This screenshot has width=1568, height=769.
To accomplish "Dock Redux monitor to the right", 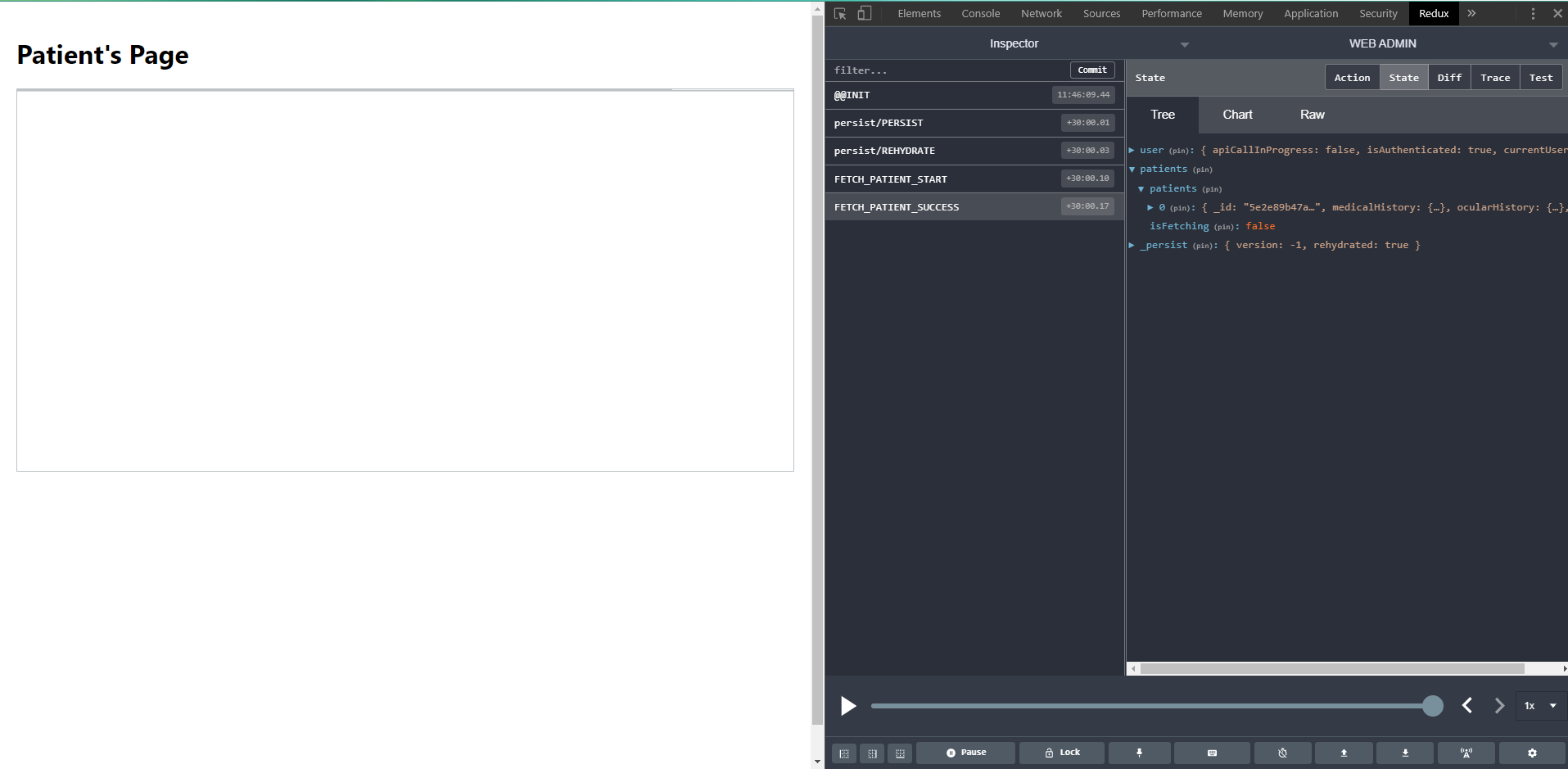I will coord(872,753).
